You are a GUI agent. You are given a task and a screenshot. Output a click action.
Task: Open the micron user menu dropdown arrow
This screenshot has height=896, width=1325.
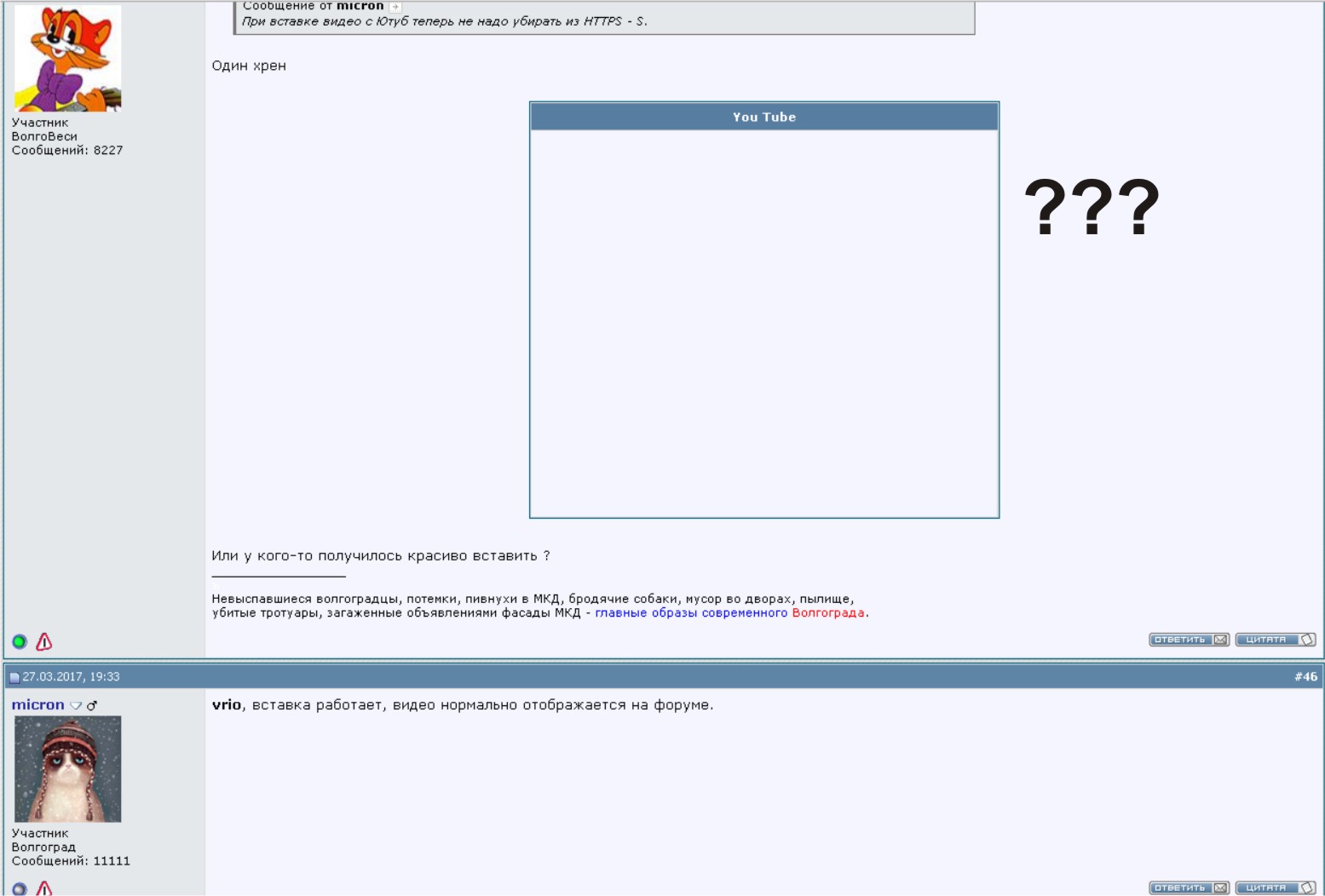pos(76,705)
